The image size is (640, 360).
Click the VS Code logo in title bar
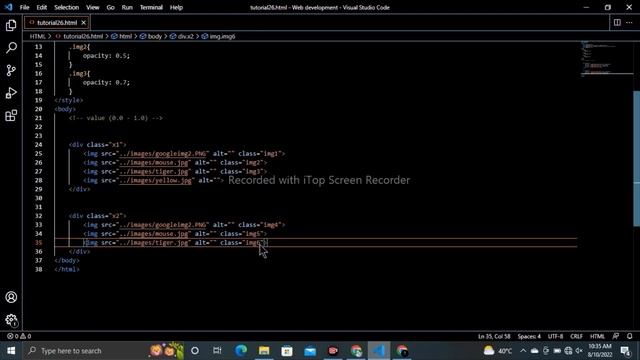(x=8, y=7)
